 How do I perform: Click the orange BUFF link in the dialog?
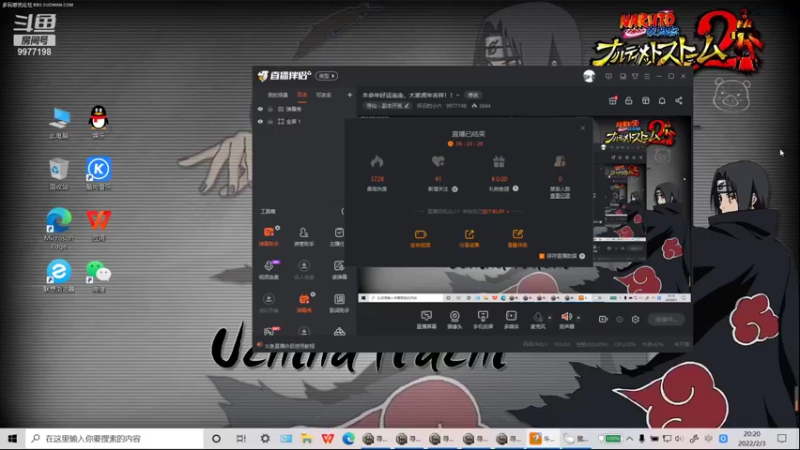[495, 211]
